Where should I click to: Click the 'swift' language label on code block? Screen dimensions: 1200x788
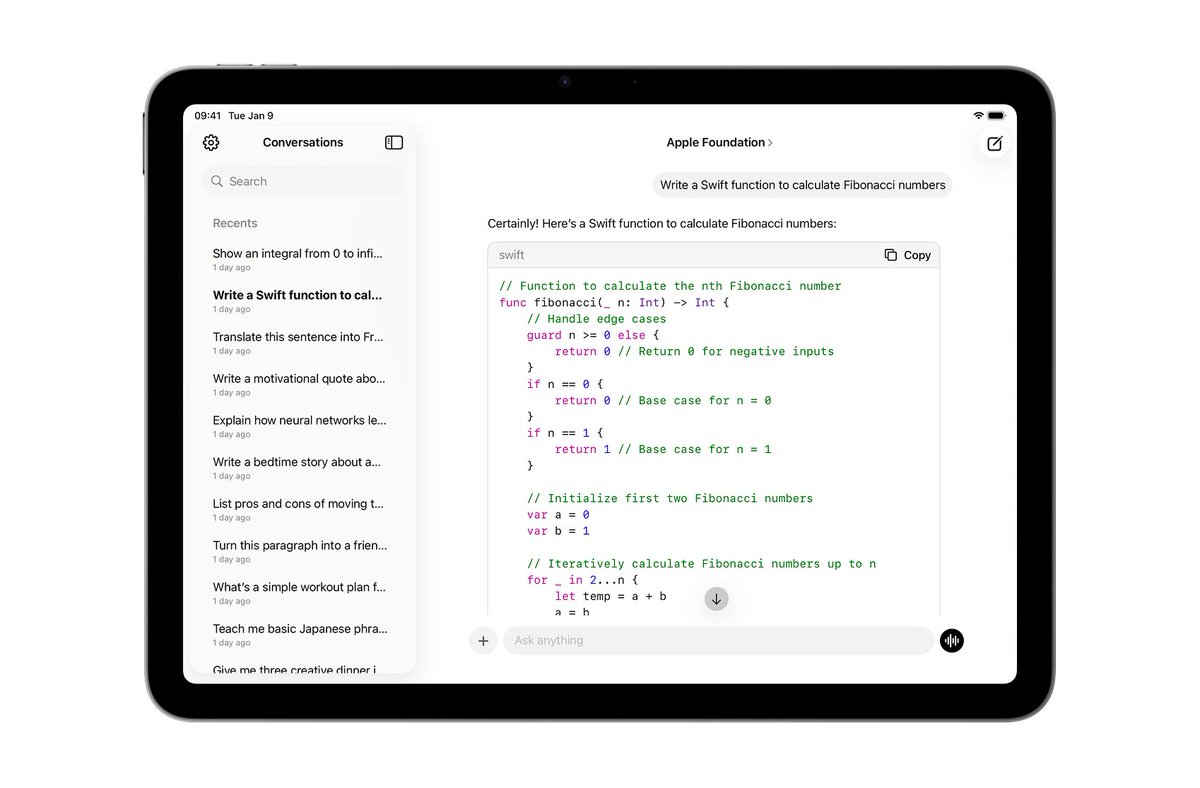point(512,255)
